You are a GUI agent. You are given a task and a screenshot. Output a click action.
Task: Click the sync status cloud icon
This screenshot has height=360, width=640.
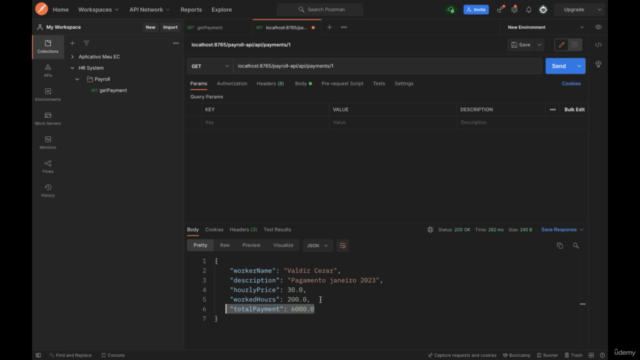[x=451, y=9]
